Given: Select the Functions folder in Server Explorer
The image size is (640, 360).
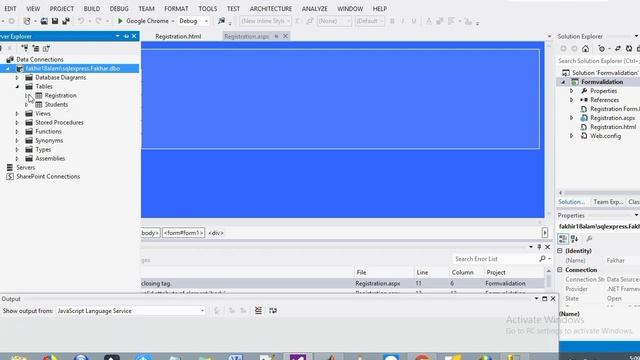Looking at the screenshot, I should point(48,131).
